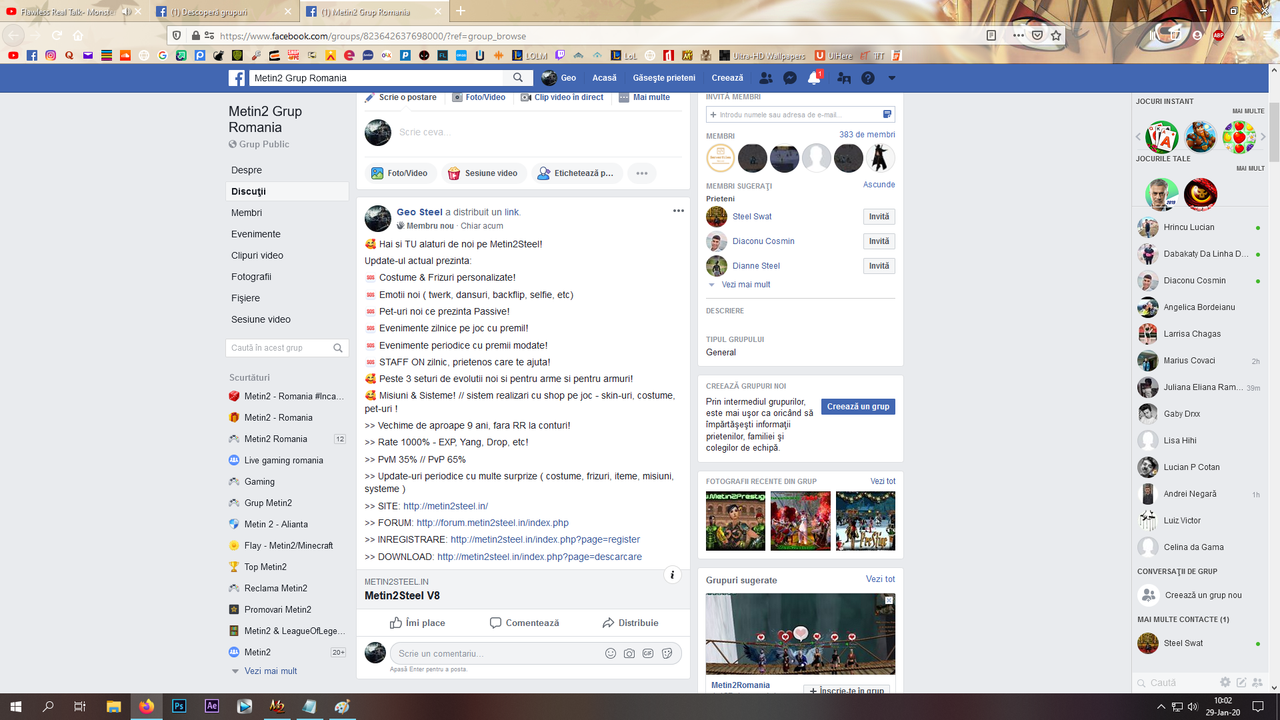Open the 'Top Metin2' shortcut
Screen dimensions: 1280x720
[266, 567]
